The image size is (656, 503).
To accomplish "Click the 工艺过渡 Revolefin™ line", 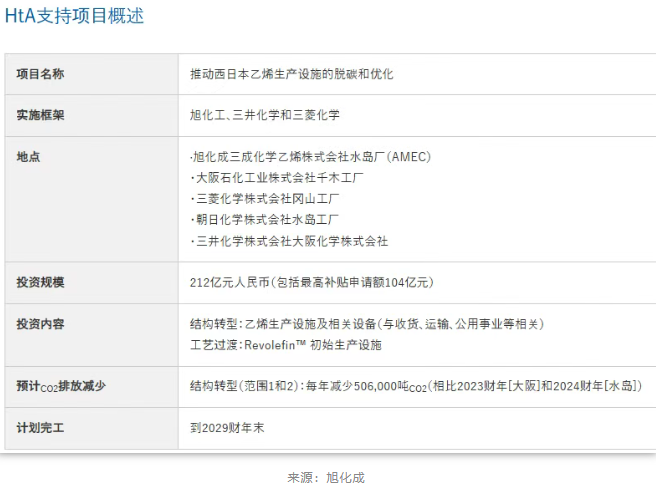I will pyautogui.click(x=285, y=345).
